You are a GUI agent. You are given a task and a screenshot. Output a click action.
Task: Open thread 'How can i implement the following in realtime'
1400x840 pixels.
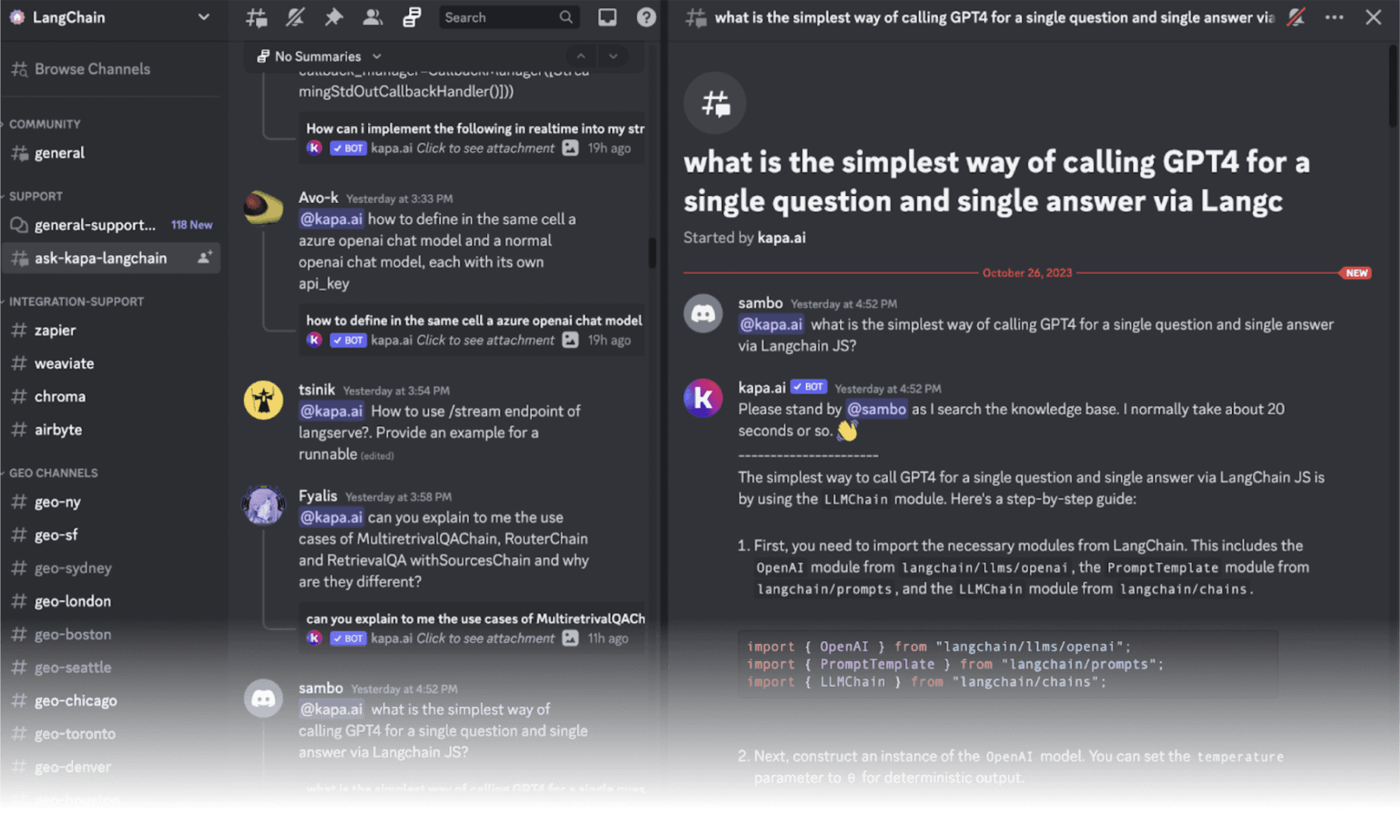(x=471, y=138)
